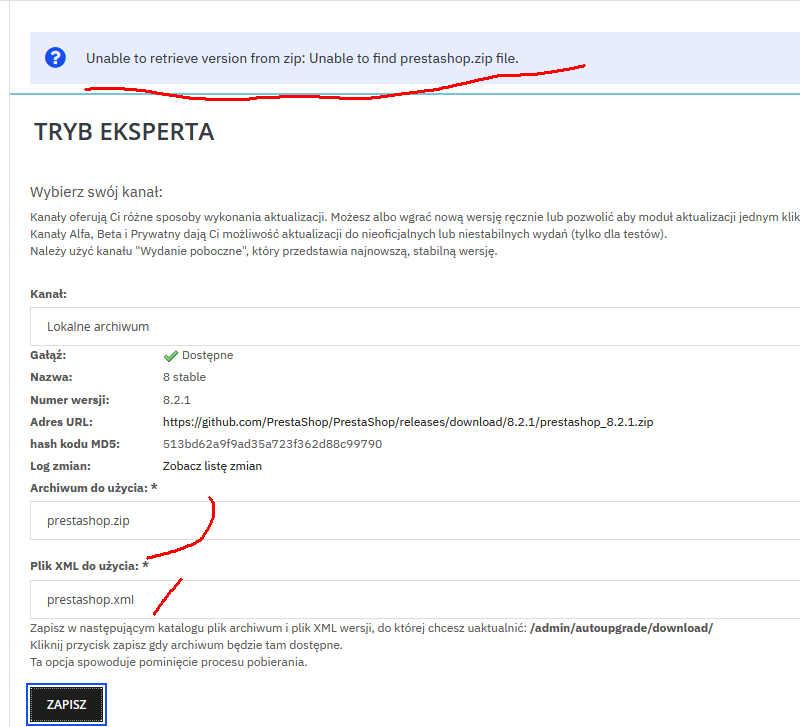Click the version number value 8.2.1
800x727 pixels.
(177, 400)
